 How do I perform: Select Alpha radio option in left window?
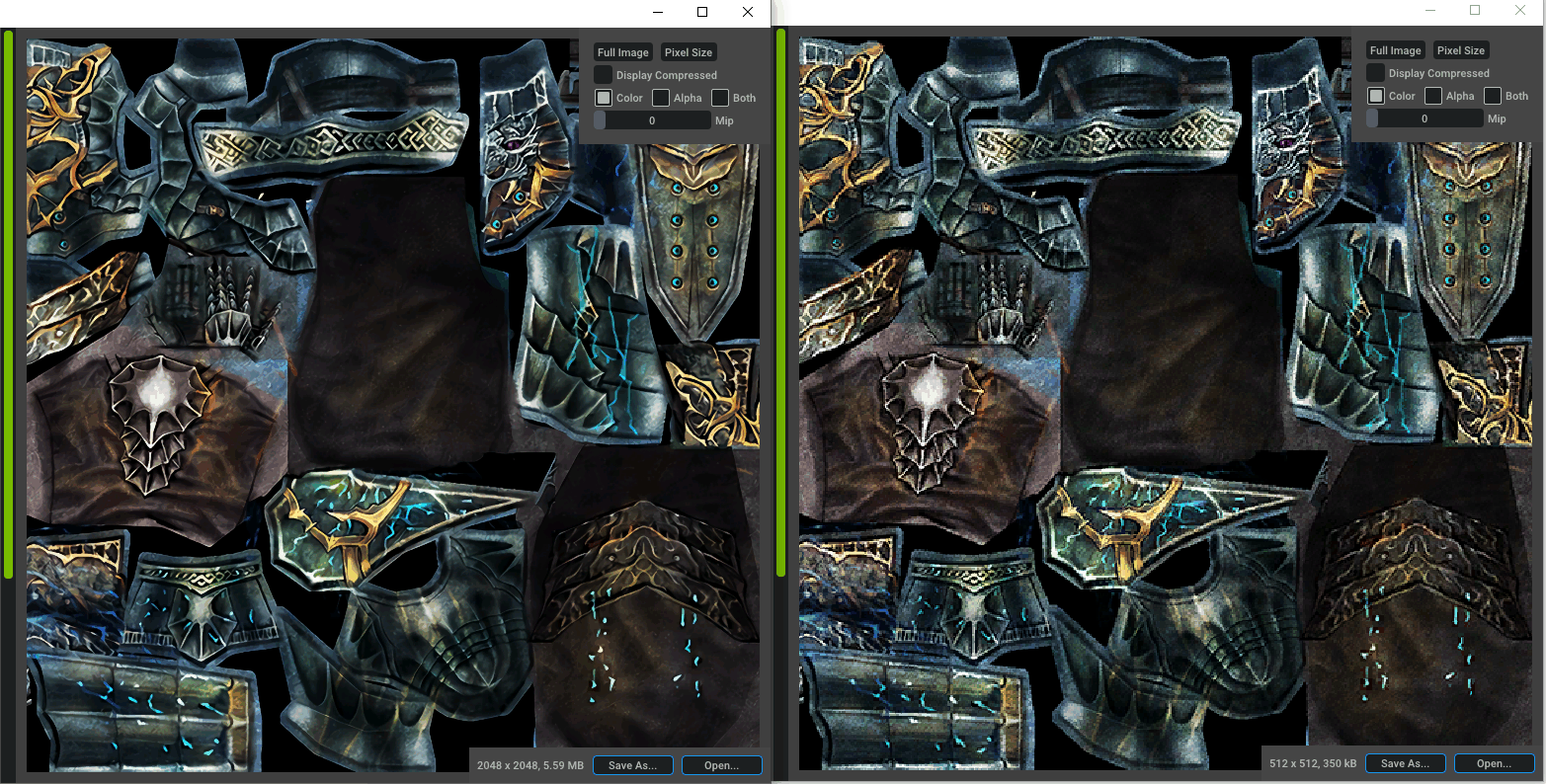pos(661,98)
